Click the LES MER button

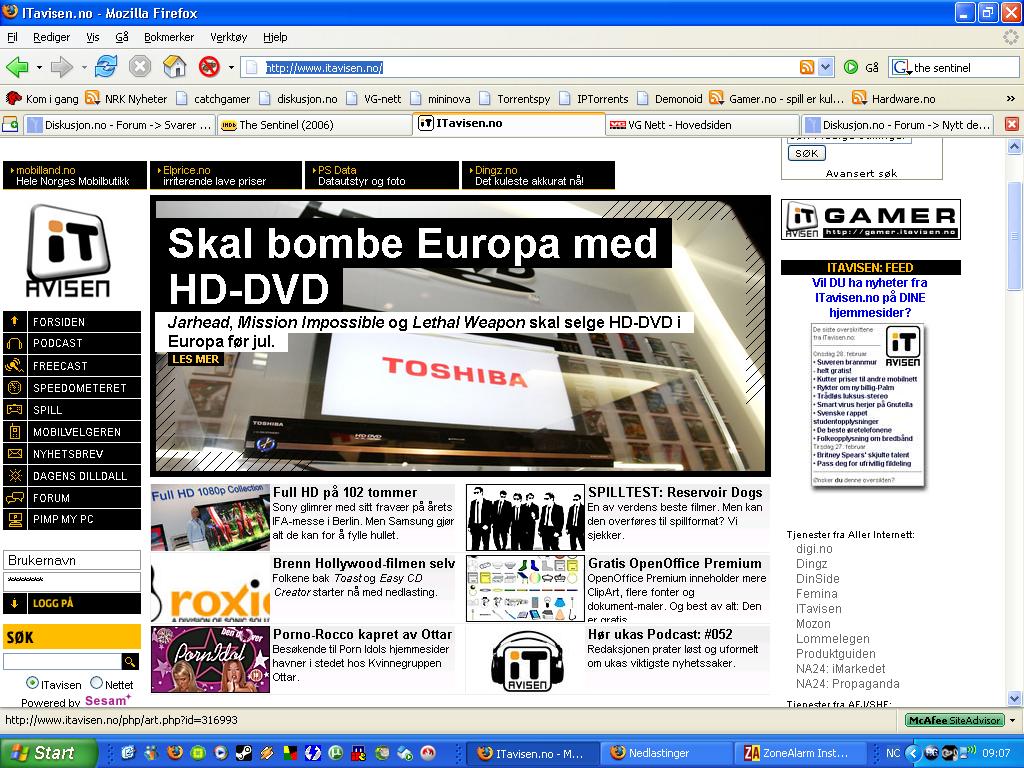click(195, 359)
